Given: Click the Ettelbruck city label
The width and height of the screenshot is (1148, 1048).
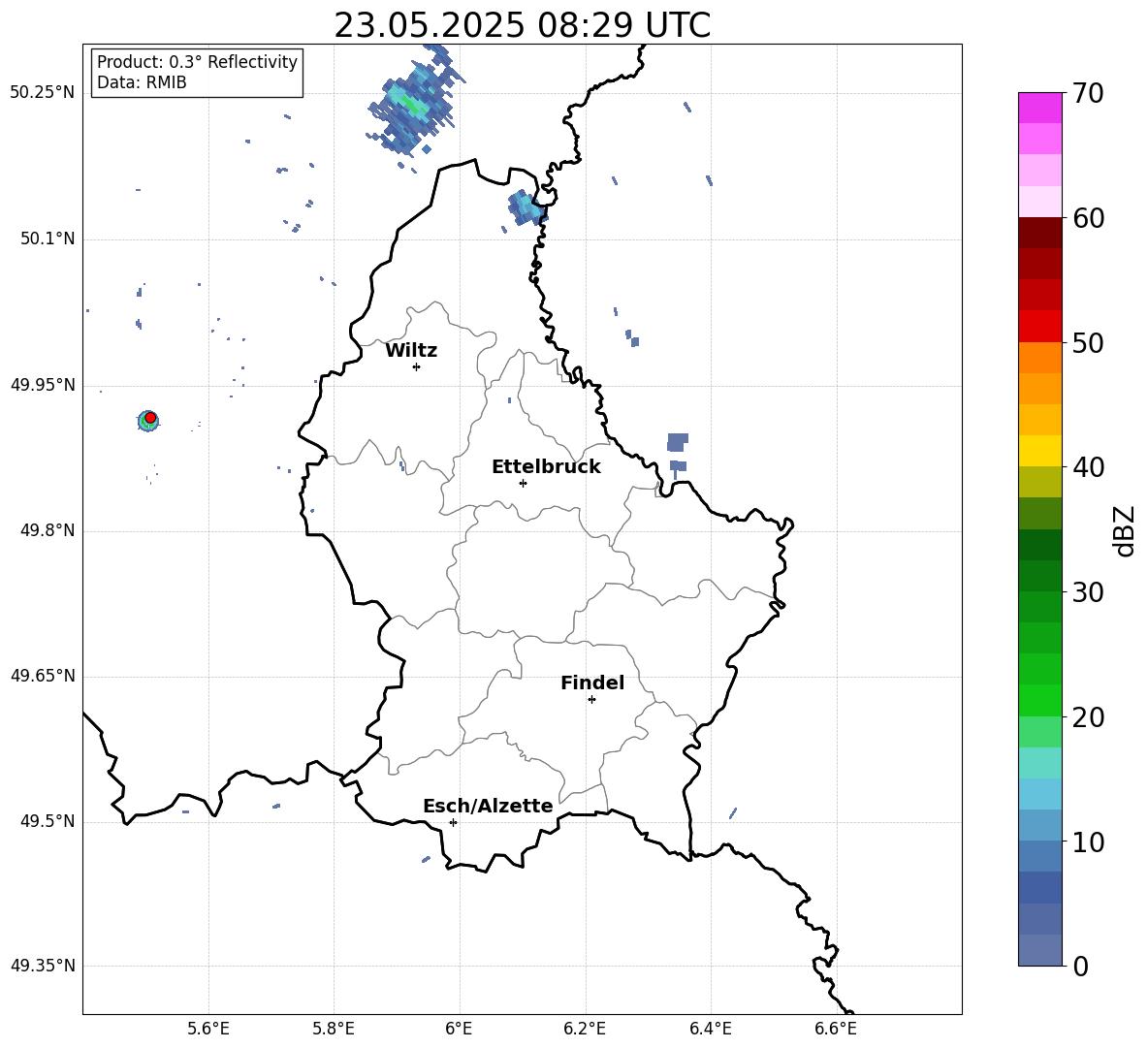Looking at the screenshot, I should (x=546, y=467).
